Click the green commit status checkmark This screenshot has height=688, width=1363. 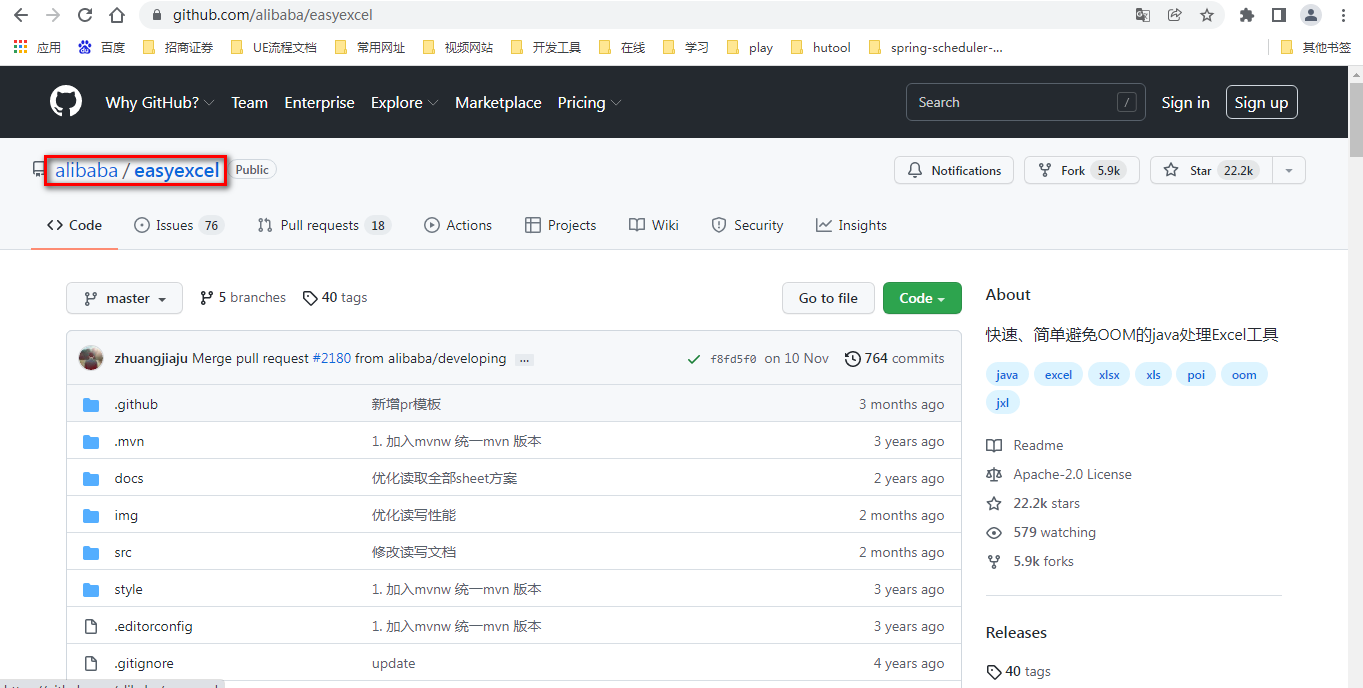(694, 359)
